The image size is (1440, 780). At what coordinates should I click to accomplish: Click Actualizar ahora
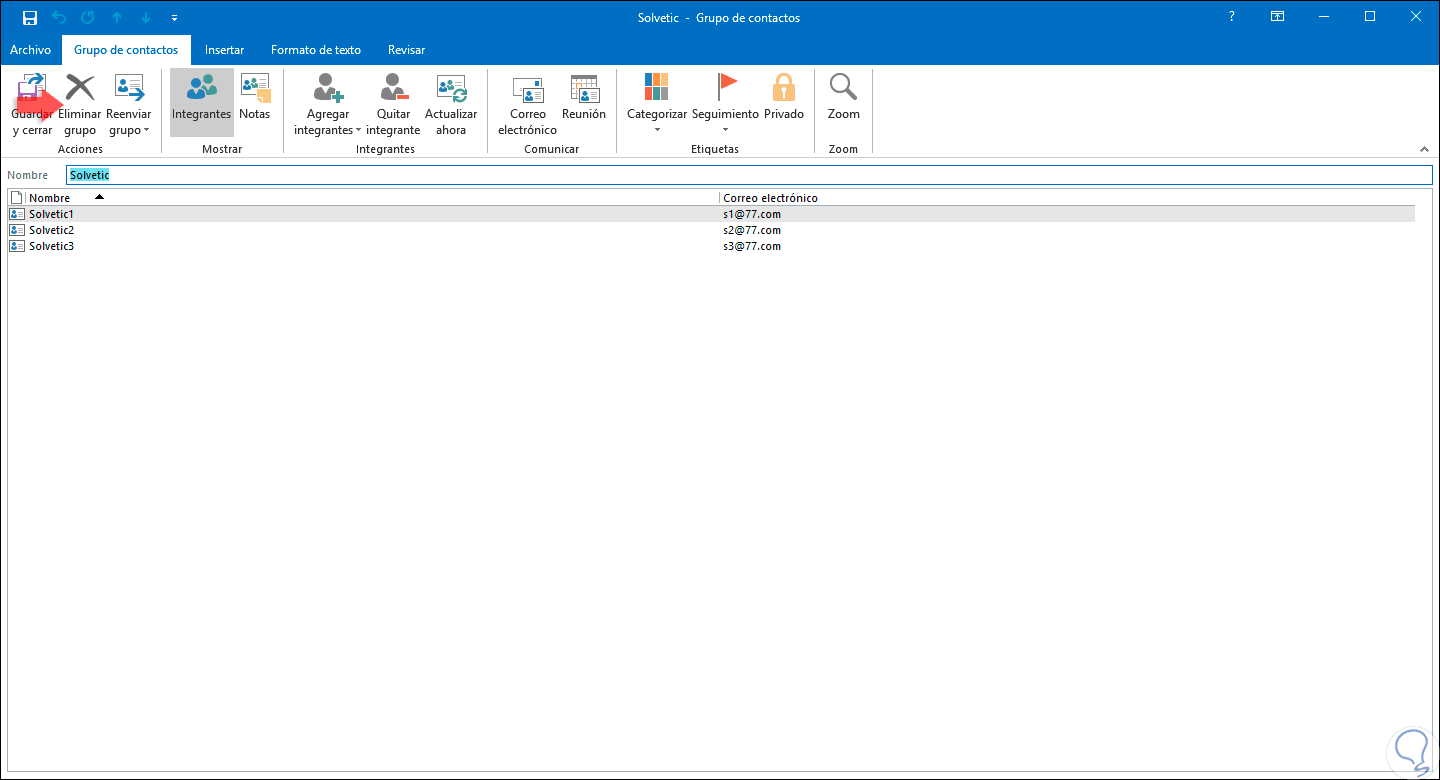coord(451,104)
